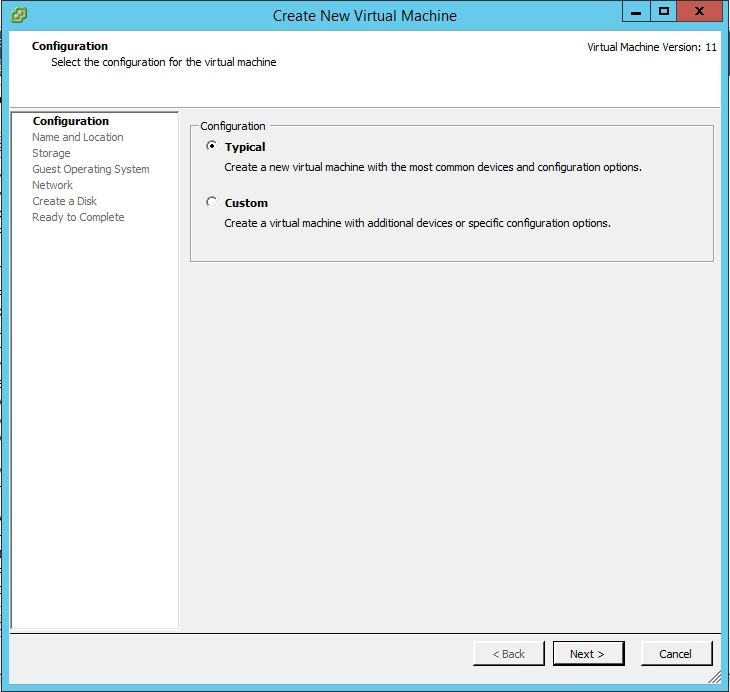The height and width of the screenshot is (692, 730).
Task: Click 'Select the configuration for the virtual machine' text
Action: tap(163, 62)
